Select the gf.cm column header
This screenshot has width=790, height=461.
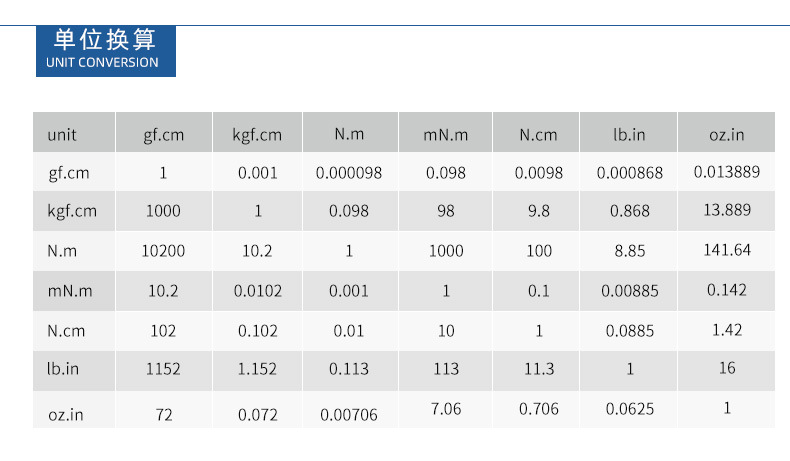coord(164,132)
